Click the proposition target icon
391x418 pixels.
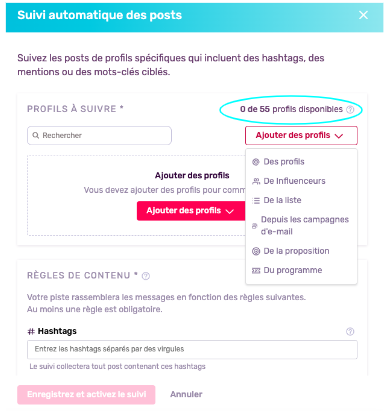point(256,251)
